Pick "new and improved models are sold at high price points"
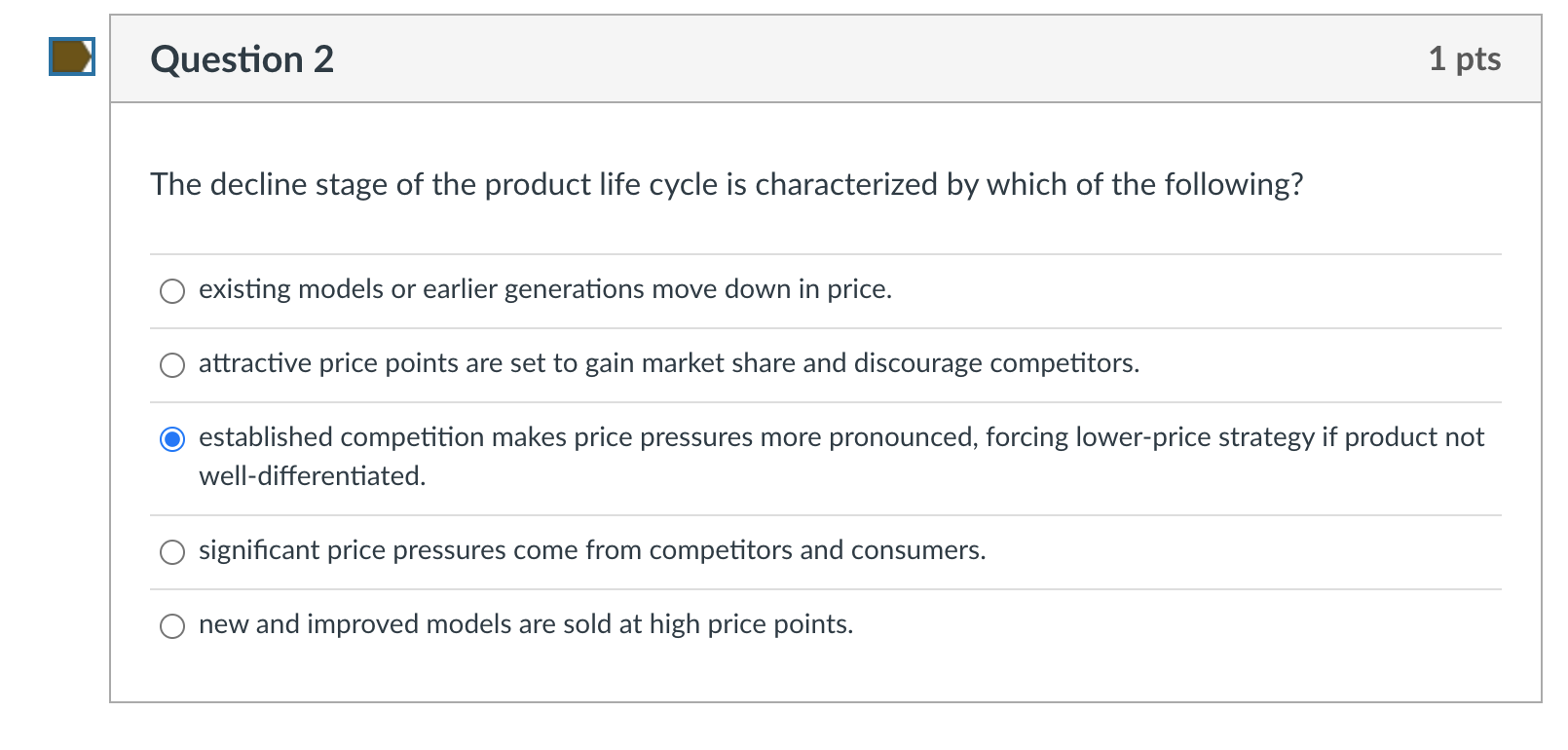1568x750 pixels. (171, 625)
